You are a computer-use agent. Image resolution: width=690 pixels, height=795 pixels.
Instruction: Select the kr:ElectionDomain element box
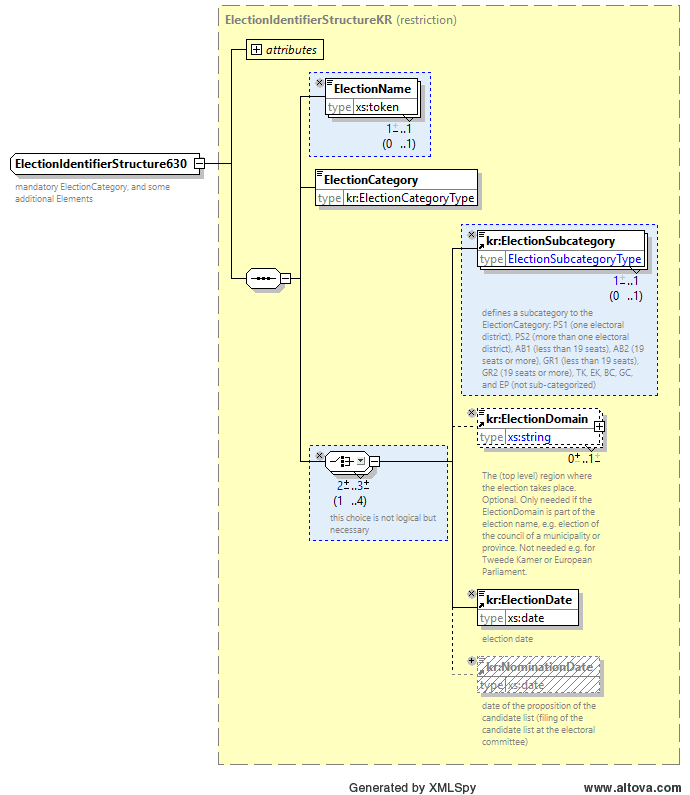click(539, 427)
